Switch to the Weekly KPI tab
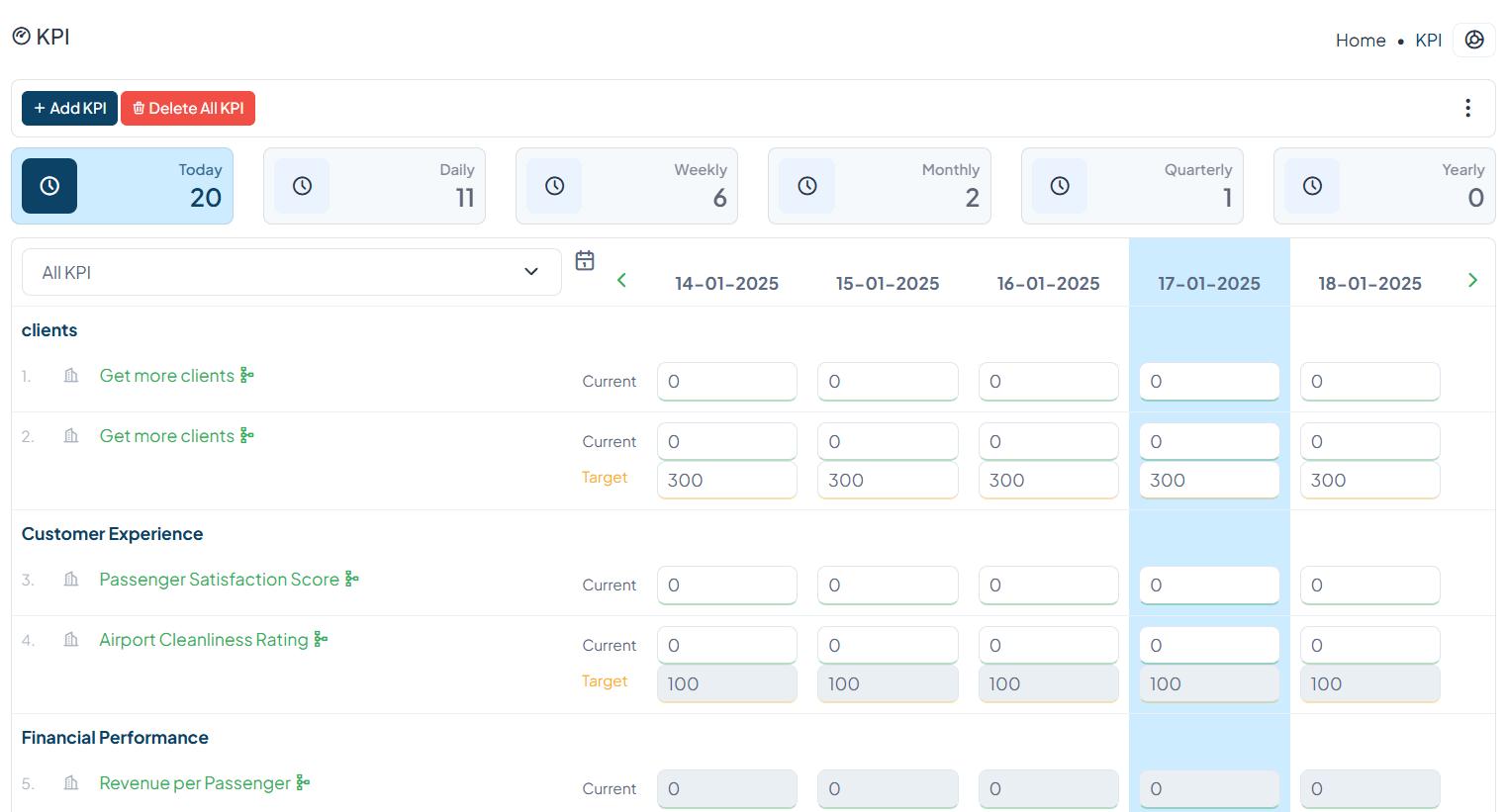This screenshot has height=812, width=1506. point(626,186)
